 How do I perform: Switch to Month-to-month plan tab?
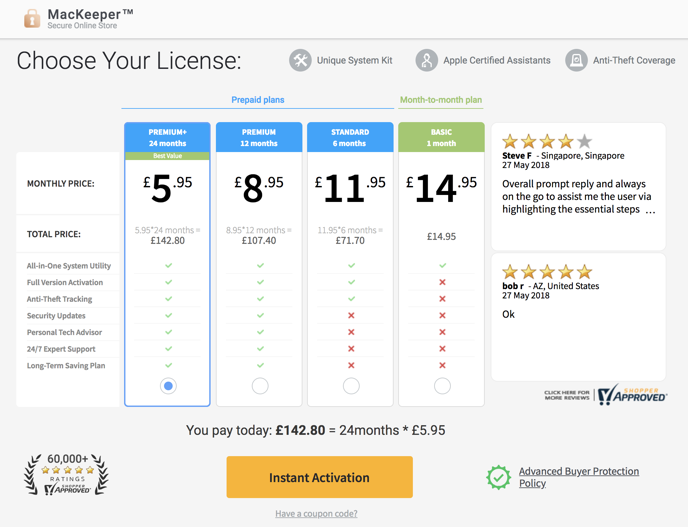coord(441,100)
